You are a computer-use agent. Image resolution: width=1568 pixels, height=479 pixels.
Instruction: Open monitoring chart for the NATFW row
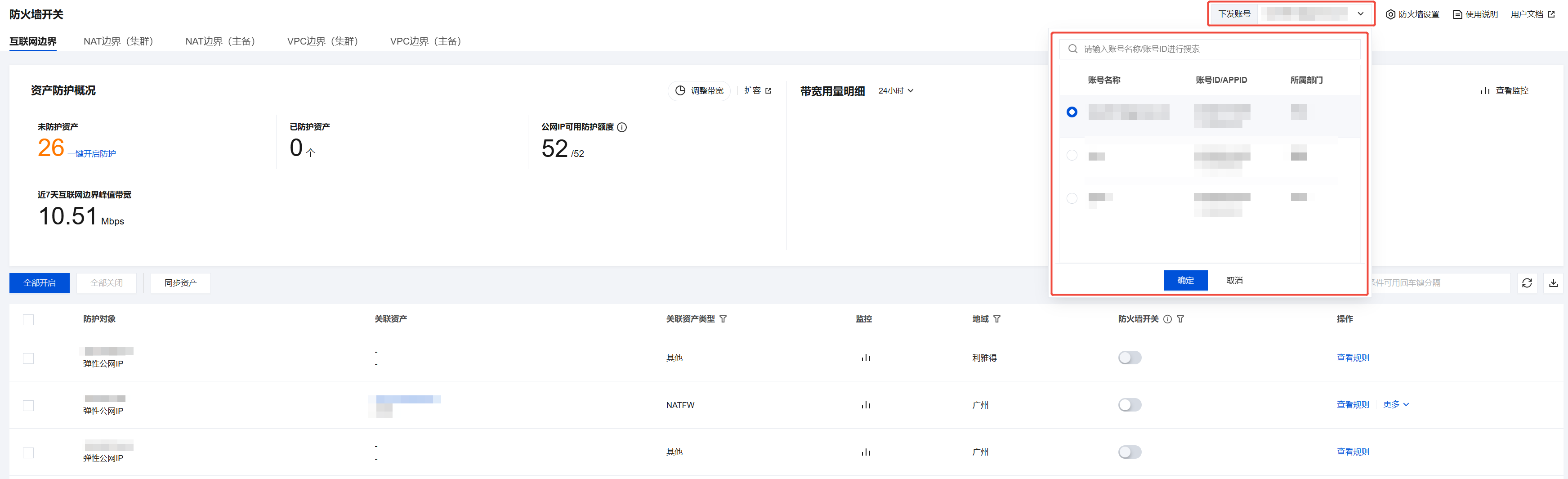pos(866,405)
